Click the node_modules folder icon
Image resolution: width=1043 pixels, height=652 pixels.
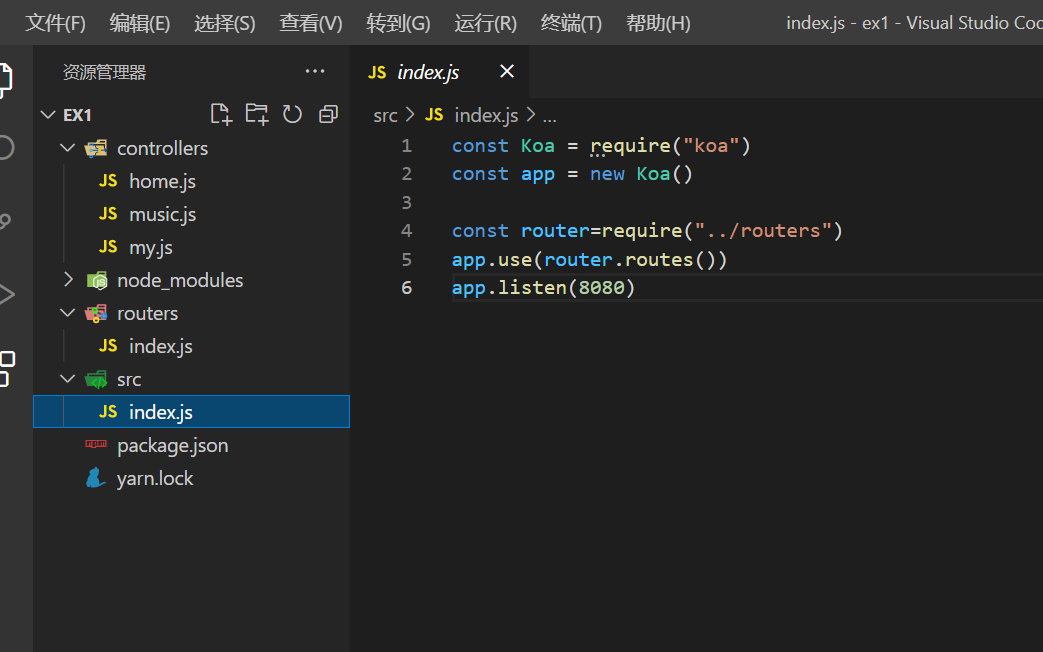97,280
